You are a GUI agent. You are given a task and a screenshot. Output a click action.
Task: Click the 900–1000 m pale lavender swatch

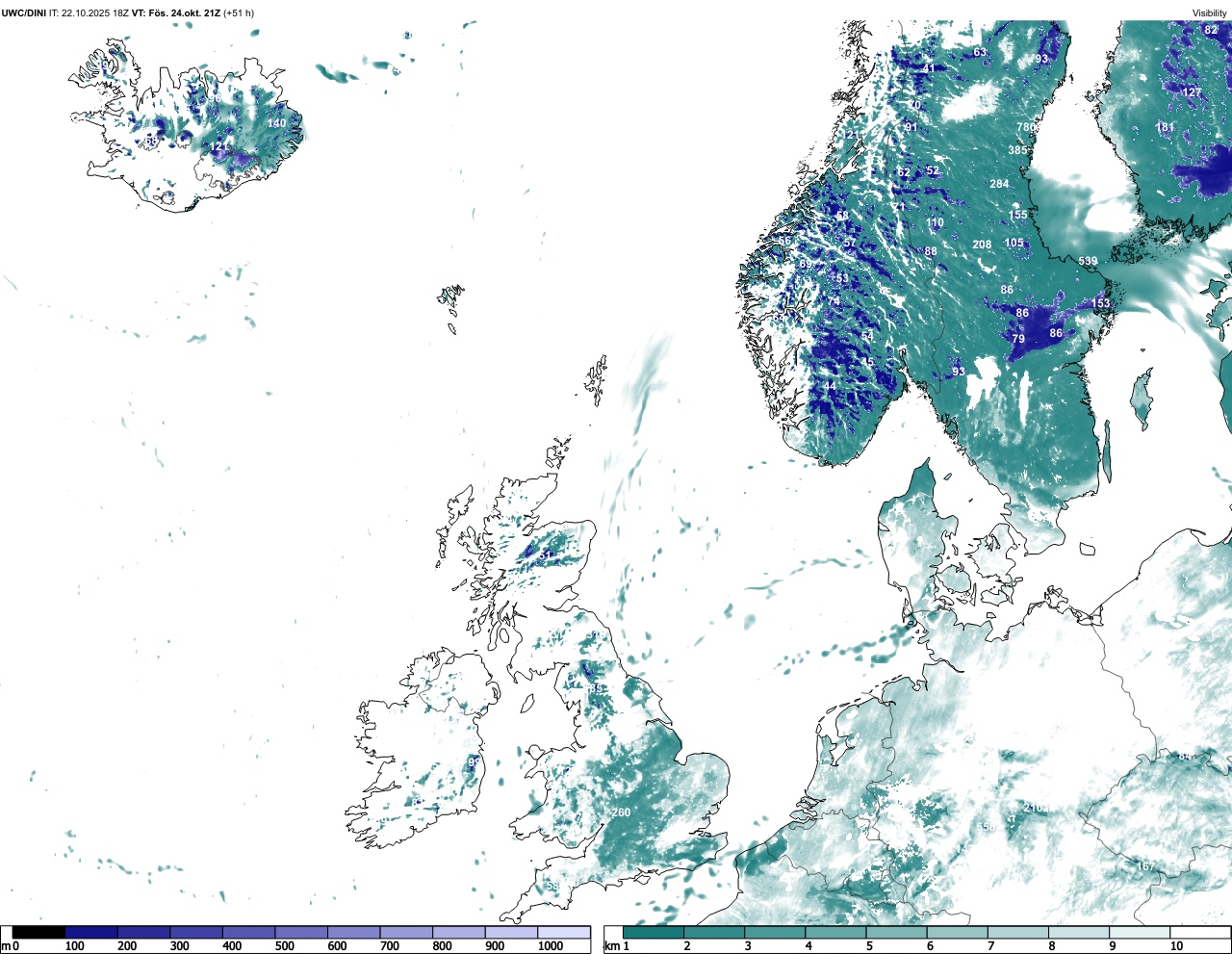tap(511, 932)
